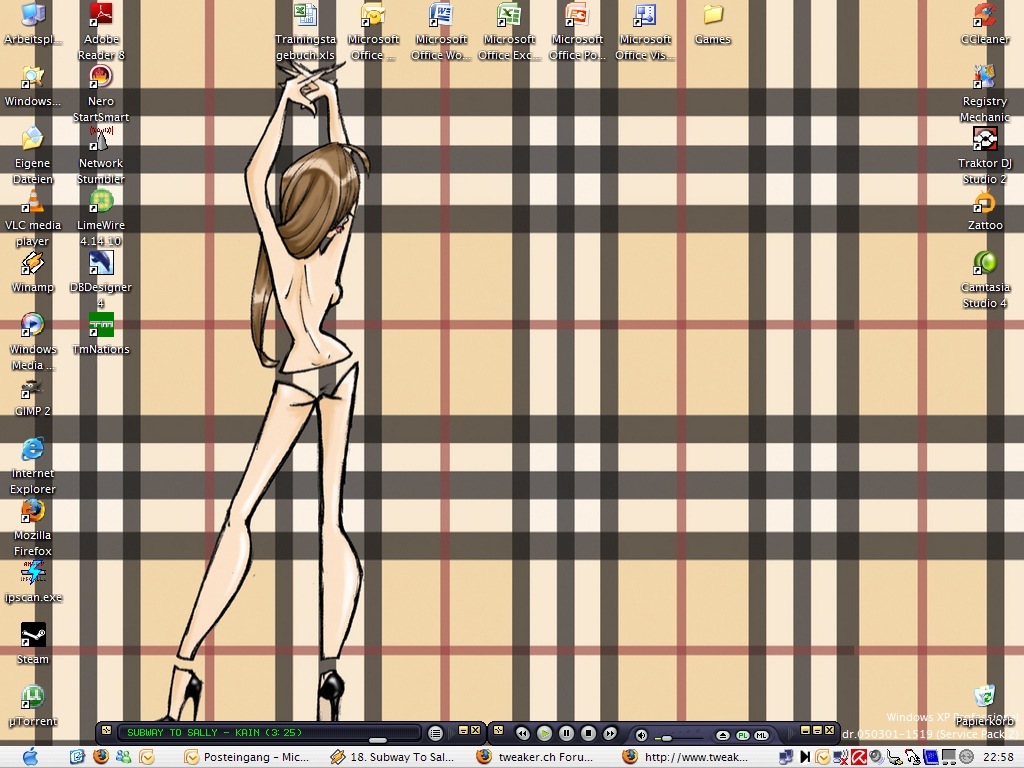Screen dimensions: 1024x768
Task: Pause the song in the Winamp player
Action: (x=566, y=734)
